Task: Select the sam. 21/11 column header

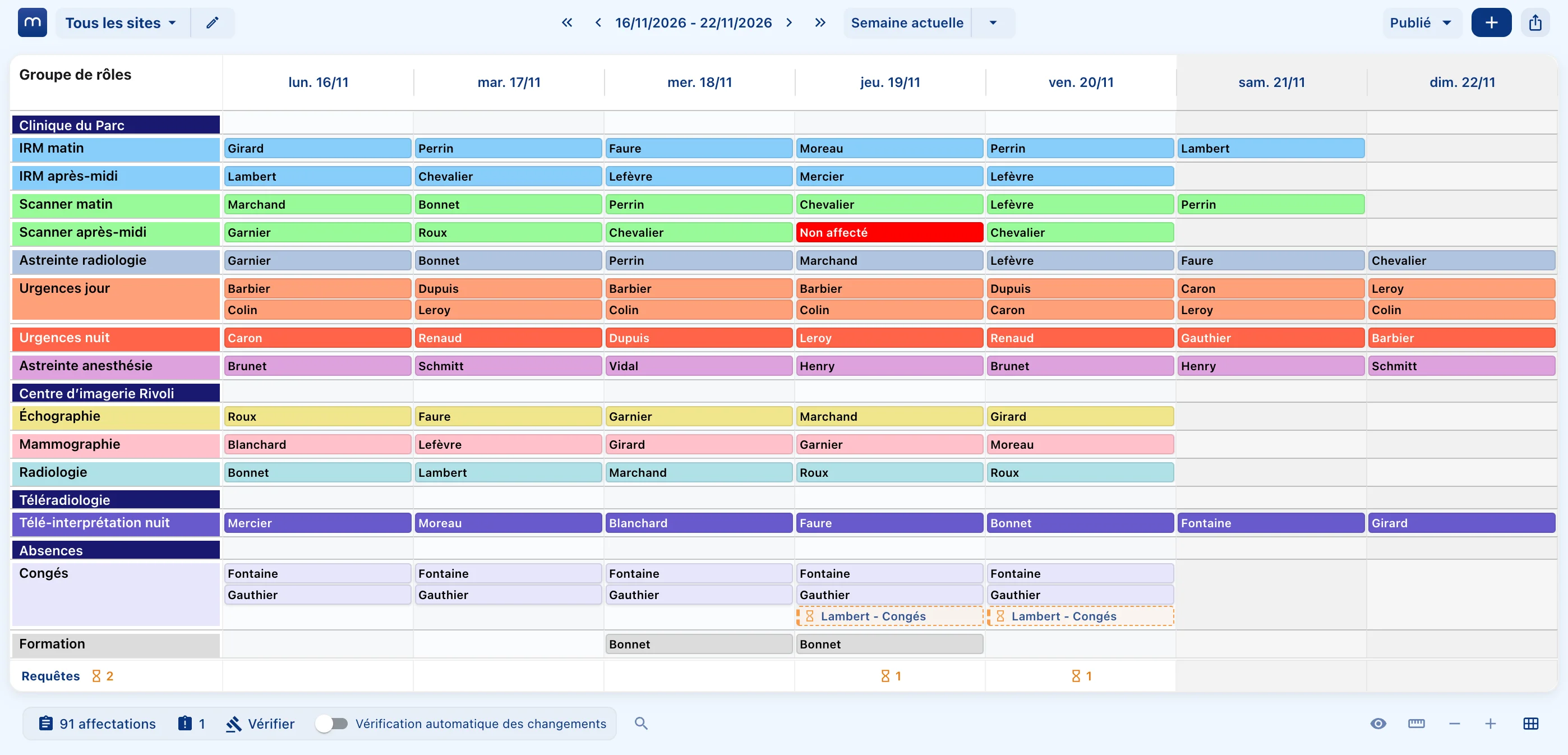Action: (1271, 82)
